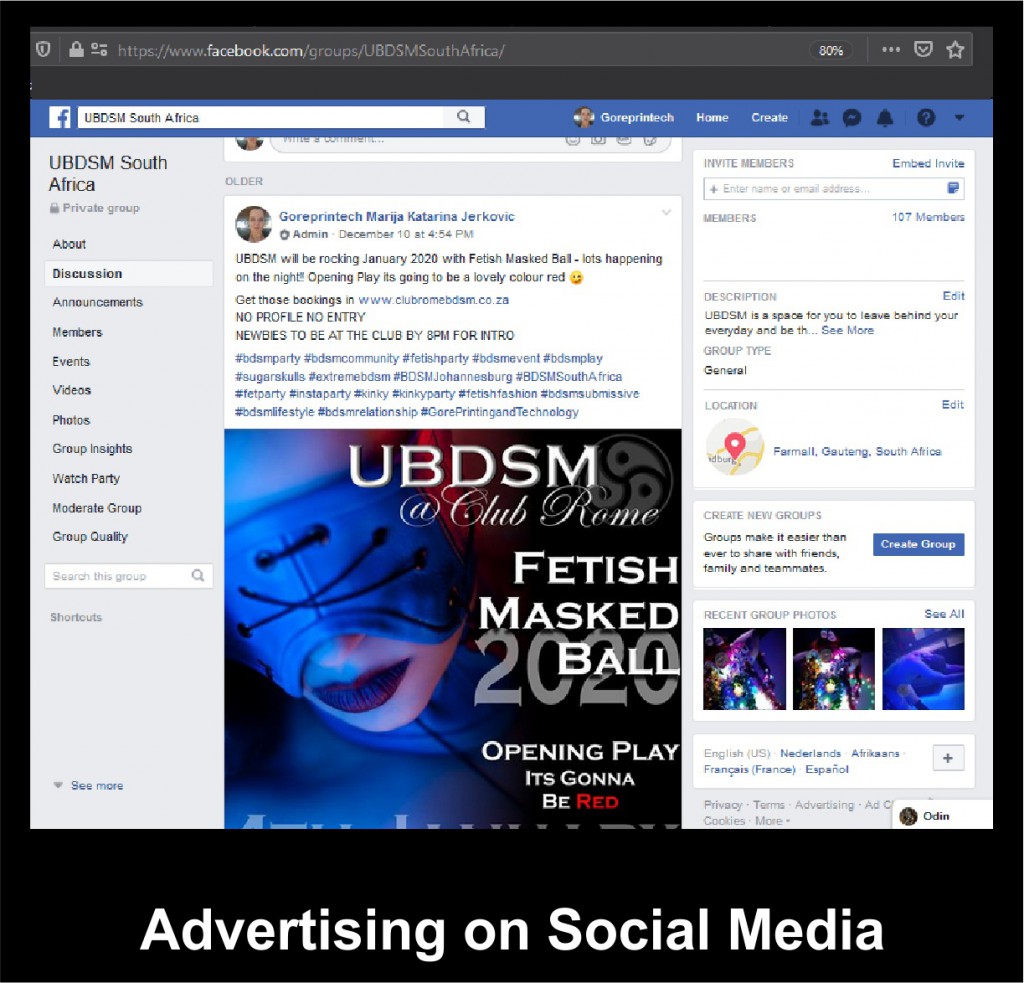Open the search magnifier in Search this group
Image resolution: width=1024 pixels, height=983 pixels.
coord(197,576)
